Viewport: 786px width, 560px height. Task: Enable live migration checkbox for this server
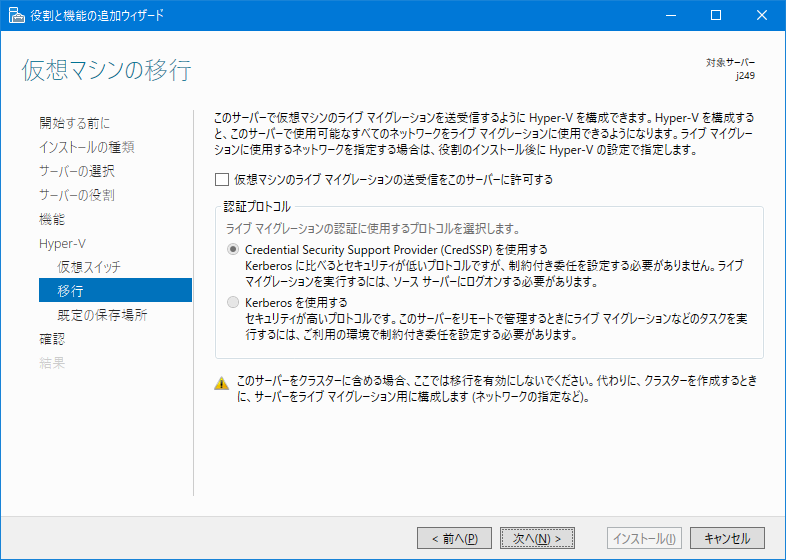click(222, 180)
